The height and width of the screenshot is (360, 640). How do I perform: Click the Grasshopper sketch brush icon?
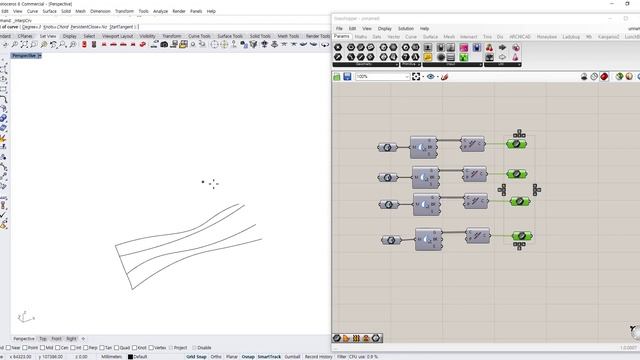(x=444, y=77)
